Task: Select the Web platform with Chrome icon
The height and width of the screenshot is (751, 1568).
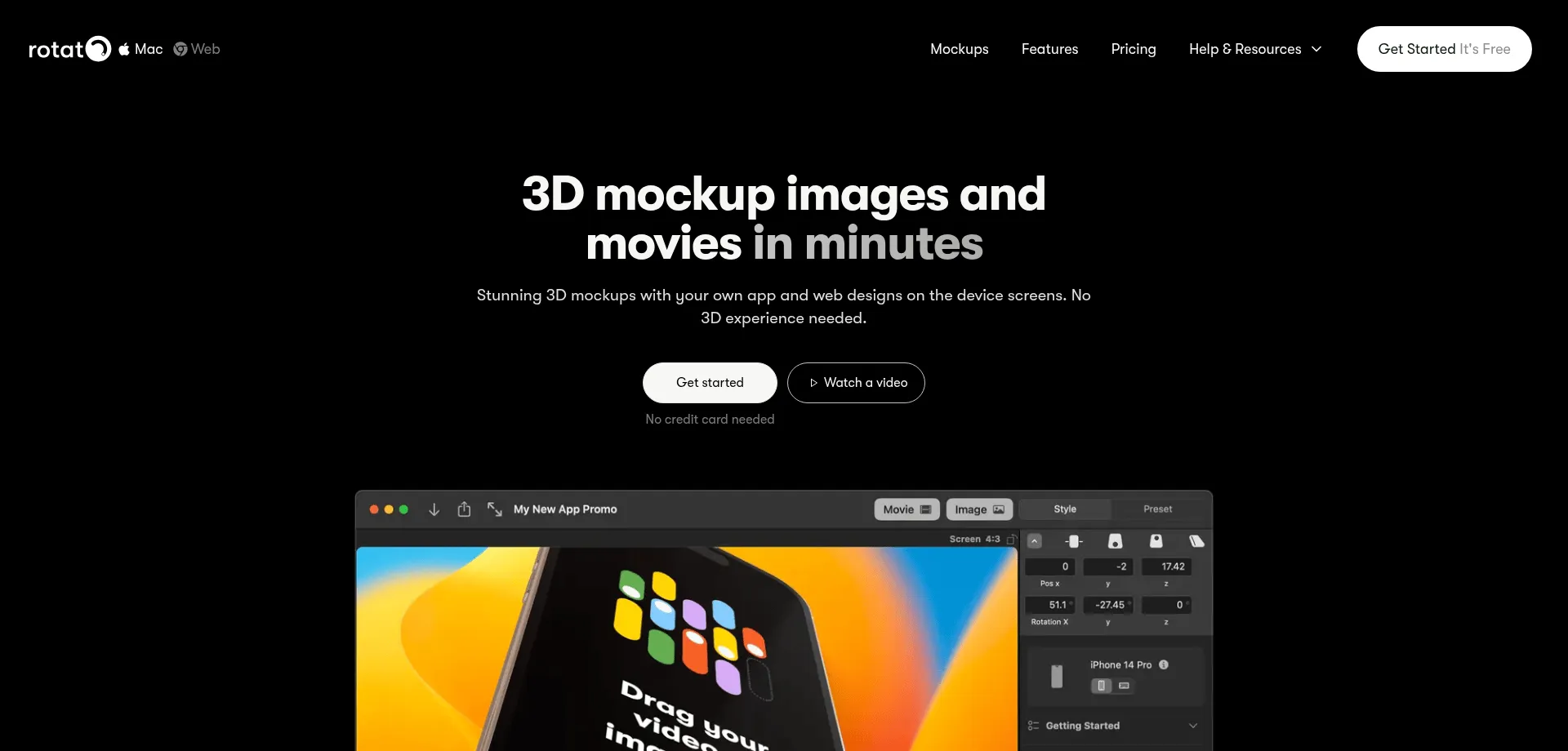Action: coord(197,49)
